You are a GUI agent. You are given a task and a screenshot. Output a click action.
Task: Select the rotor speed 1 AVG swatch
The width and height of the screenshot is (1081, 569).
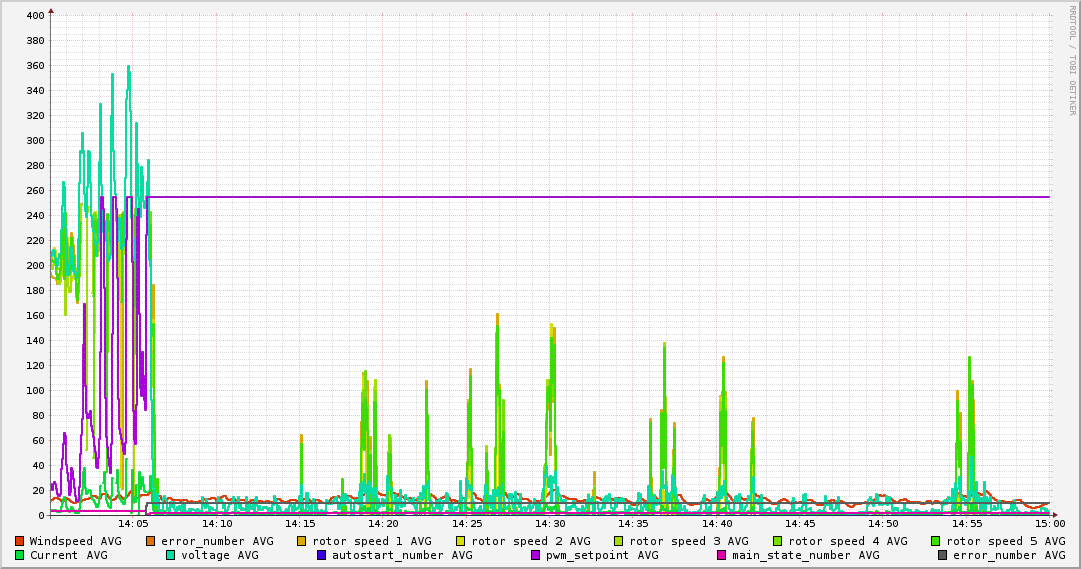302,541
